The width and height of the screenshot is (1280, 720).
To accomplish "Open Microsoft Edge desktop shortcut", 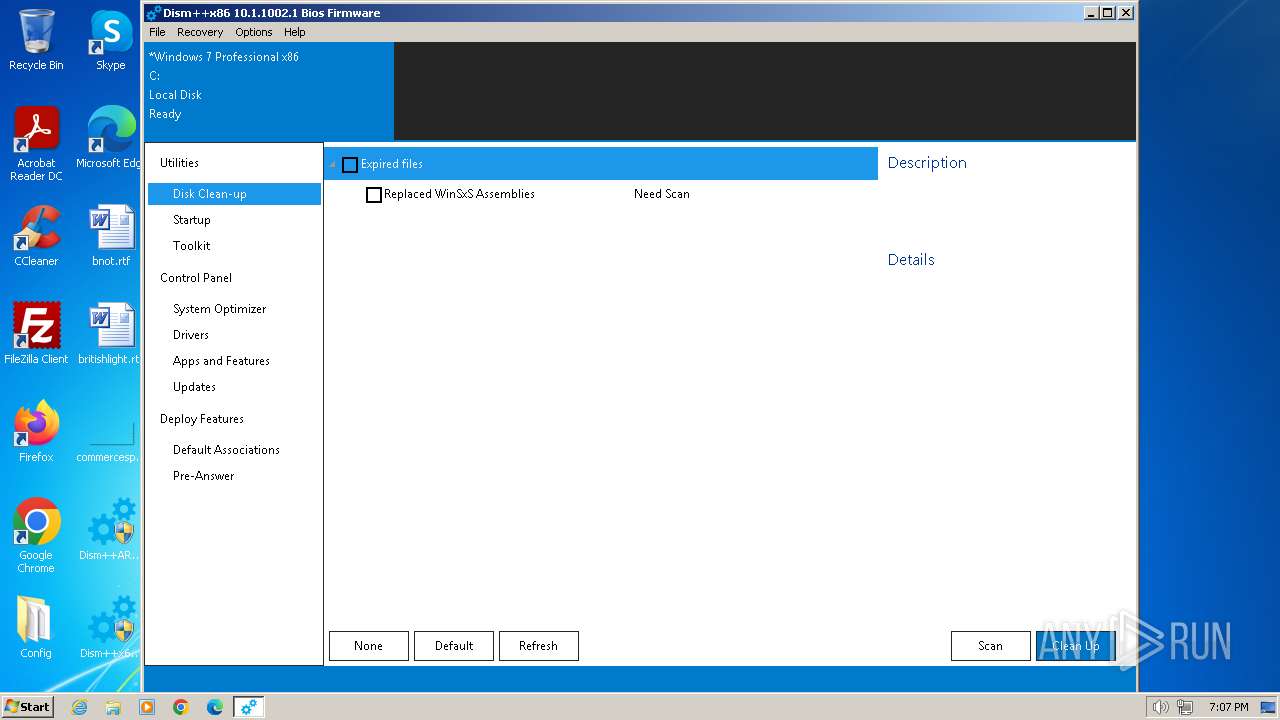I will 110,138.
